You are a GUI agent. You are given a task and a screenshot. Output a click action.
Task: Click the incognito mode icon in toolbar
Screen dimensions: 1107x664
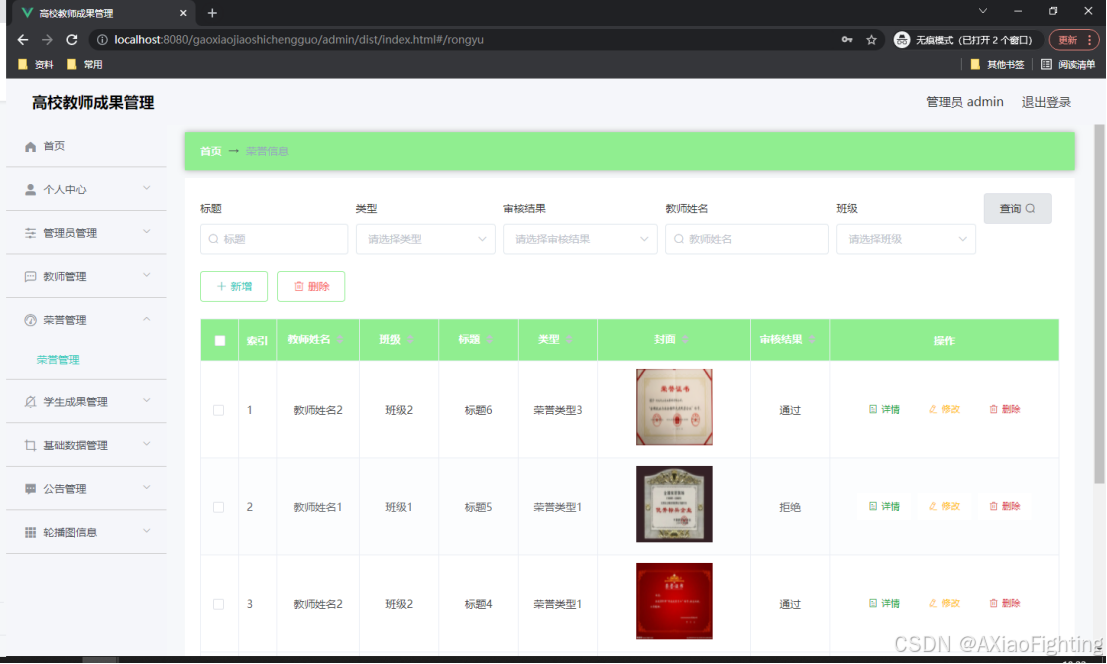pyautogui.click(x=902, y=40)
